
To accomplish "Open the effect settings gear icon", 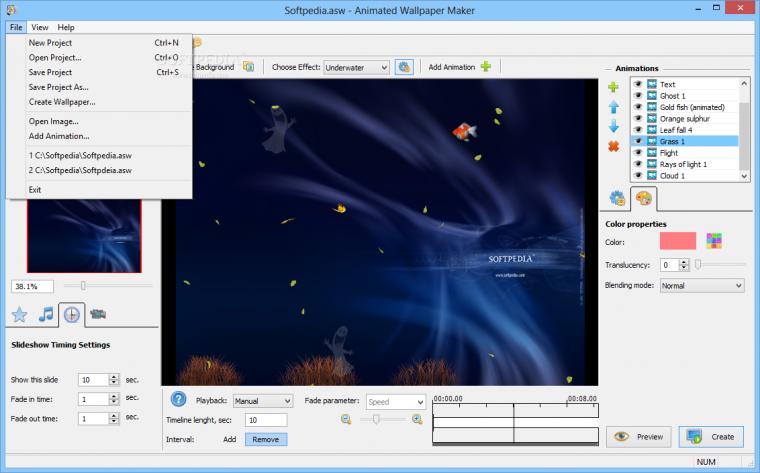I will [x=404, y=67].
